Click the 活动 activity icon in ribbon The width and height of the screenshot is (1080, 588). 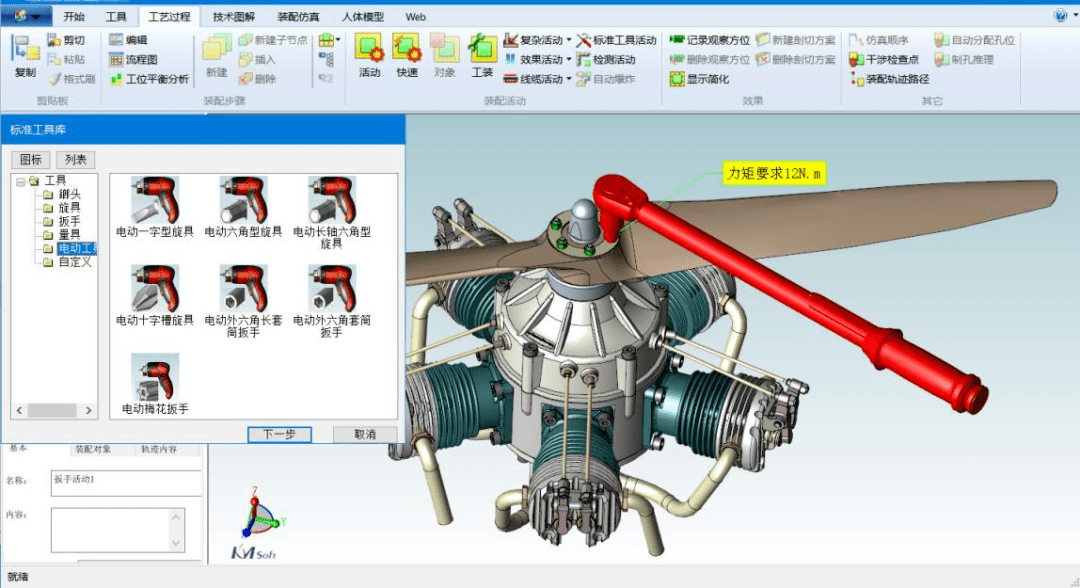(369, 55)
